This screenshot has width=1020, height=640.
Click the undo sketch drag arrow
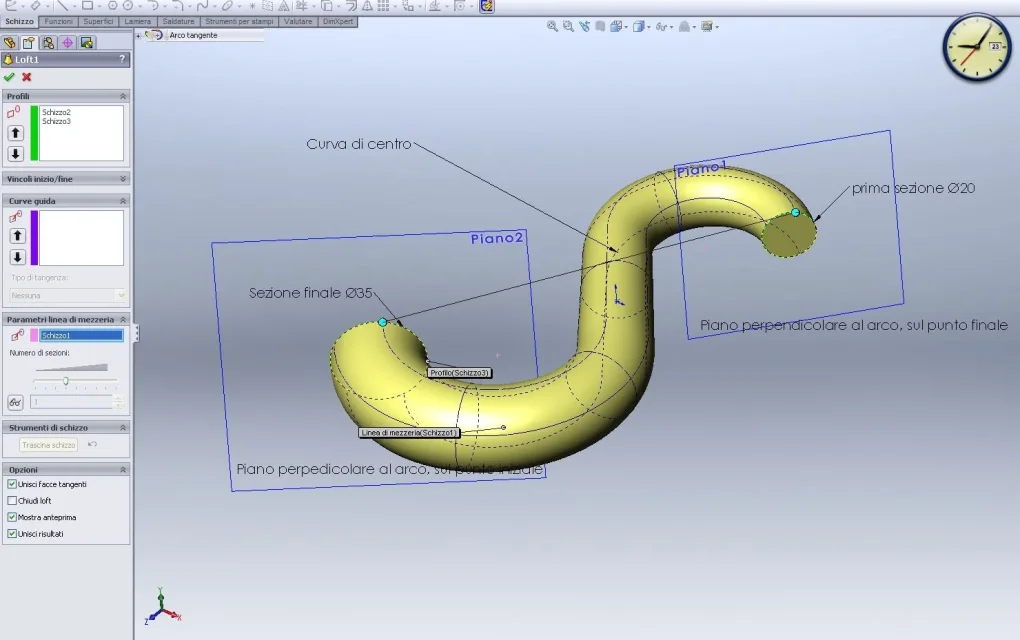92,444
